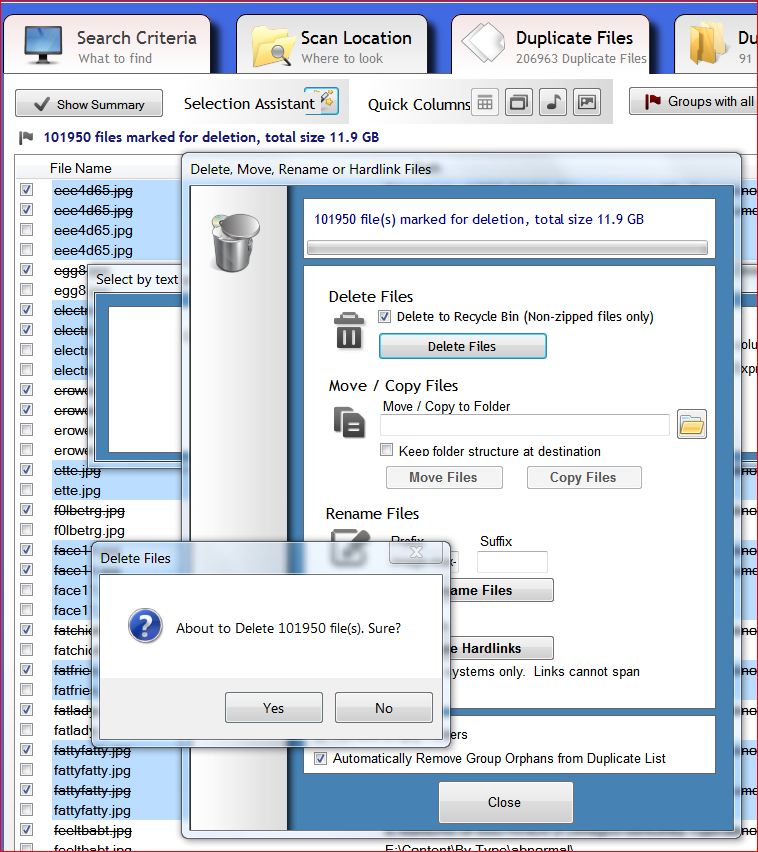The image size is (758, 852).
Task: Enable Keep folder structure at destination
Action: 387,451
